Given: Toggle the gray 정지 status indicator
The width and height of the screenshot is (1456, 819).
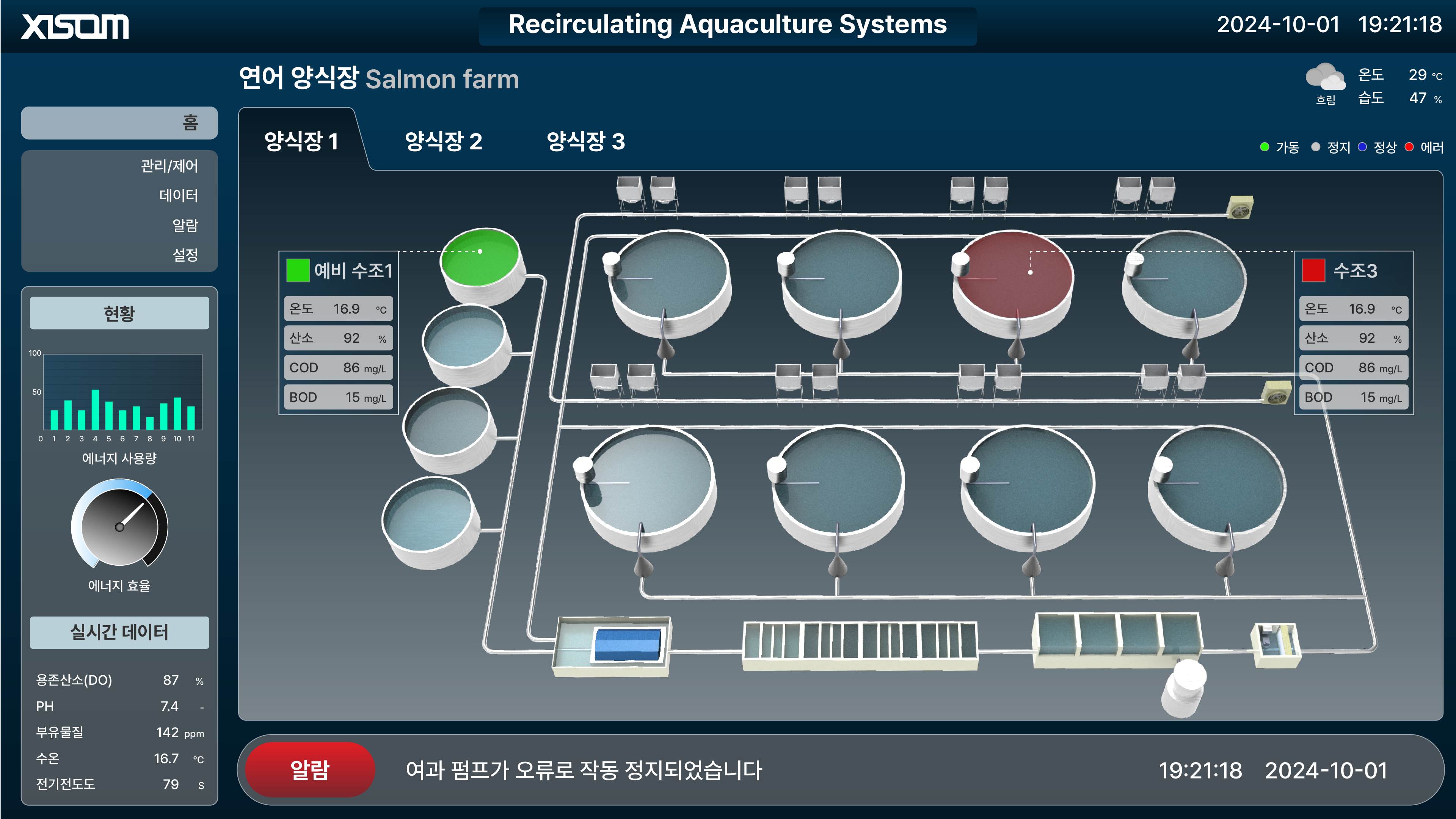Looking at the screenshot, I should [x=1315, y=147].
